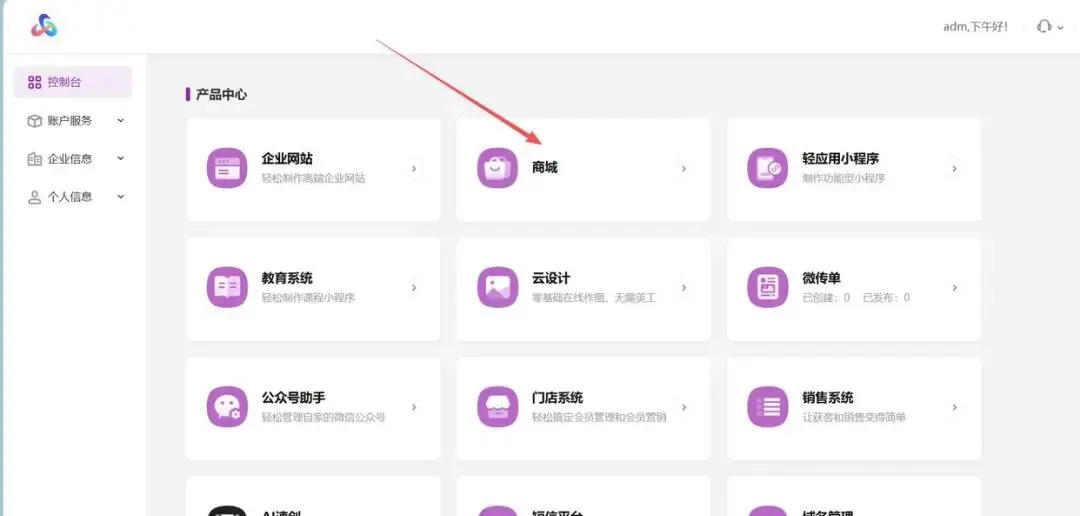1080x516 pixels.
Task: Click the 账户服务 cube icon
Action: pyautogui.click(x=34, y=121)
